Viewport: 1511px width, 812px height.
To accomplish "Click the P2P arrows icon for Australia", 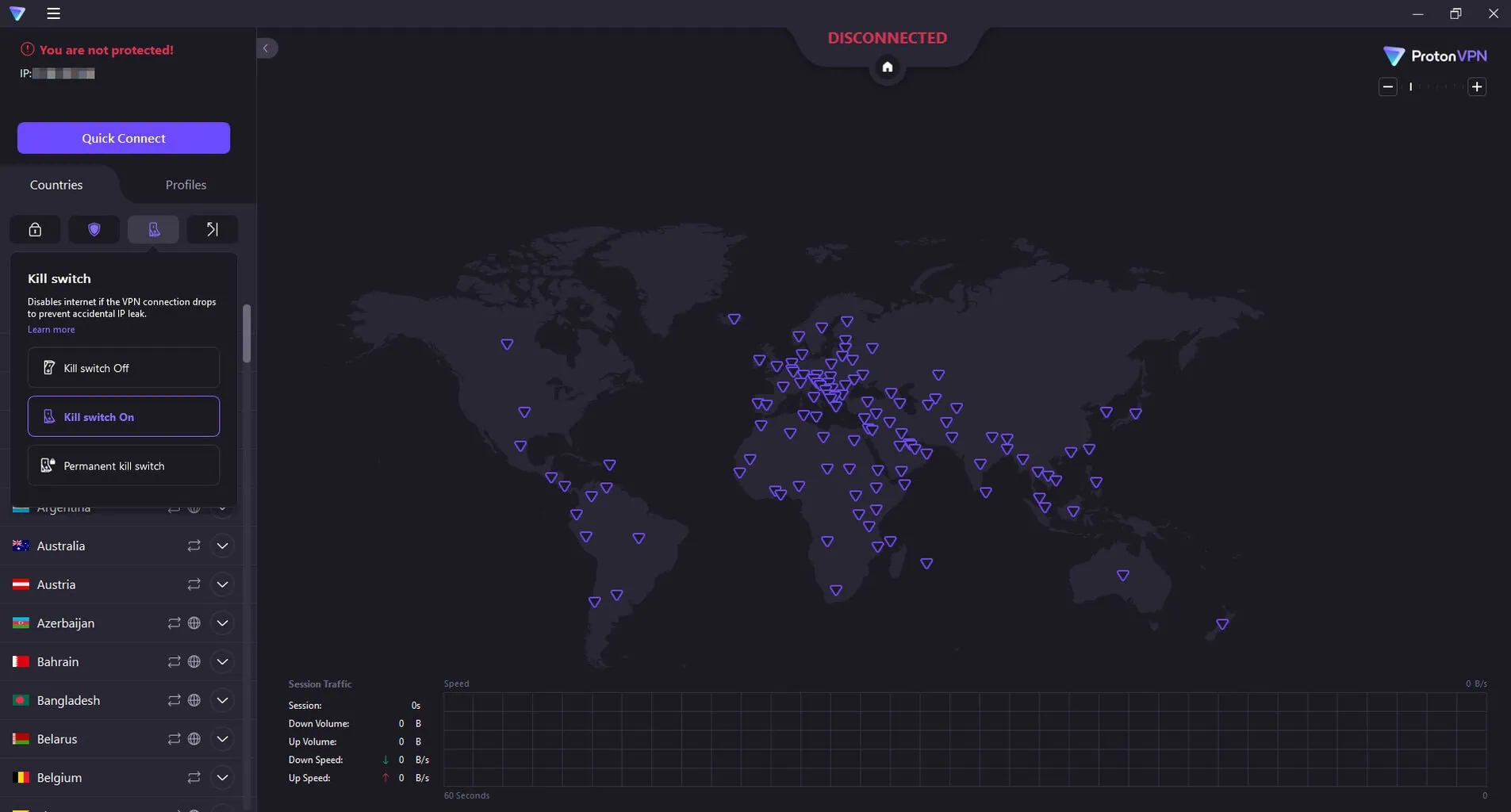I will click(194, 546).
